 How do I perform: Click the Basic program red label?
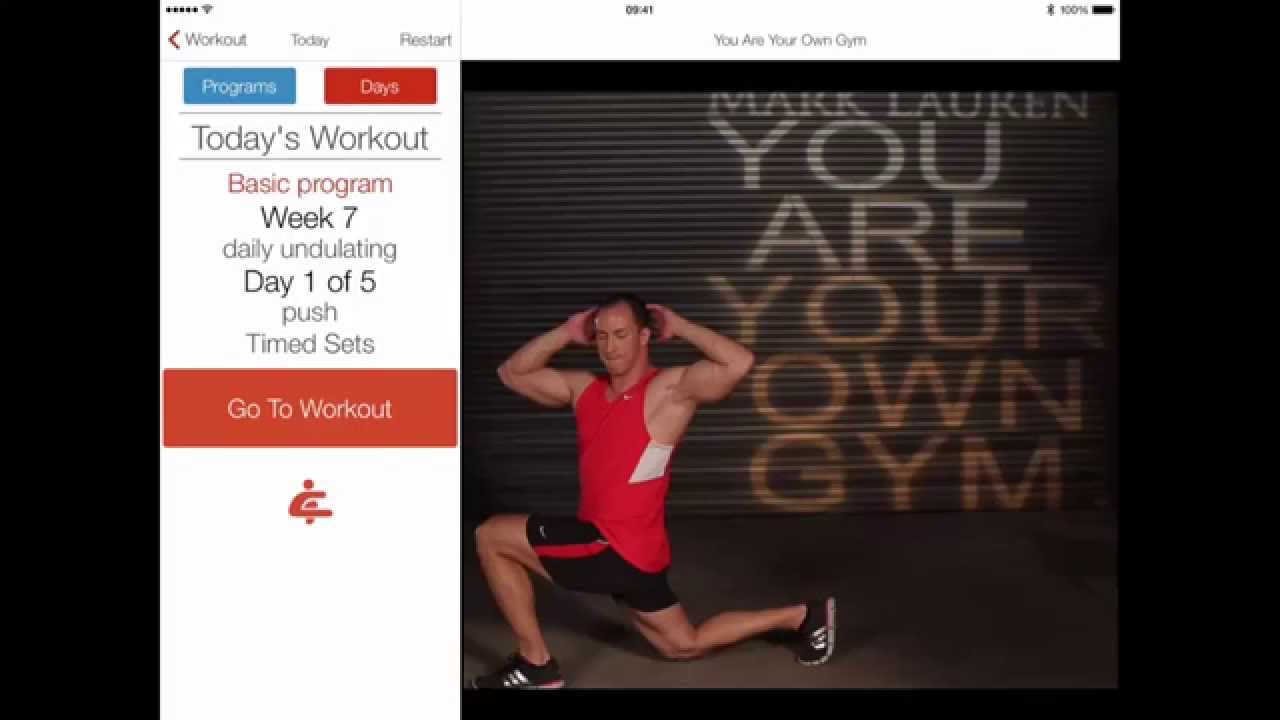[310, 184]
